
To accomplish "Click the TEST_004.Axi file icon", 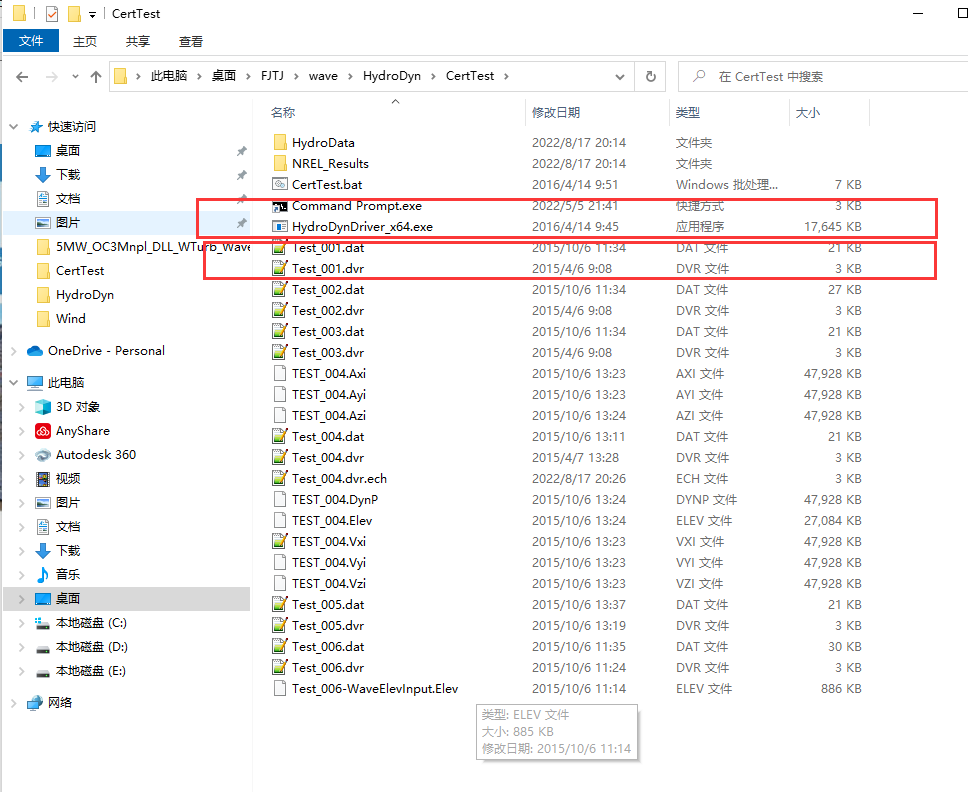I will click(280, 373).
